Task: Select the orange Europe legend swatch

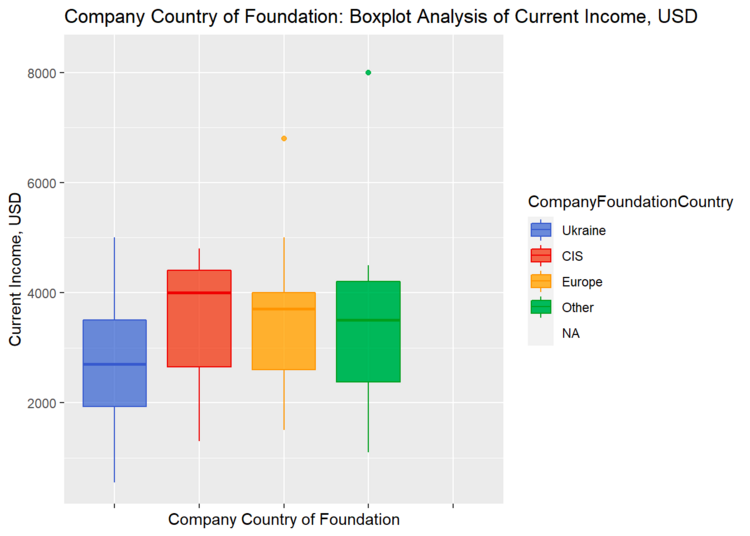Action: tap(541, 282)
